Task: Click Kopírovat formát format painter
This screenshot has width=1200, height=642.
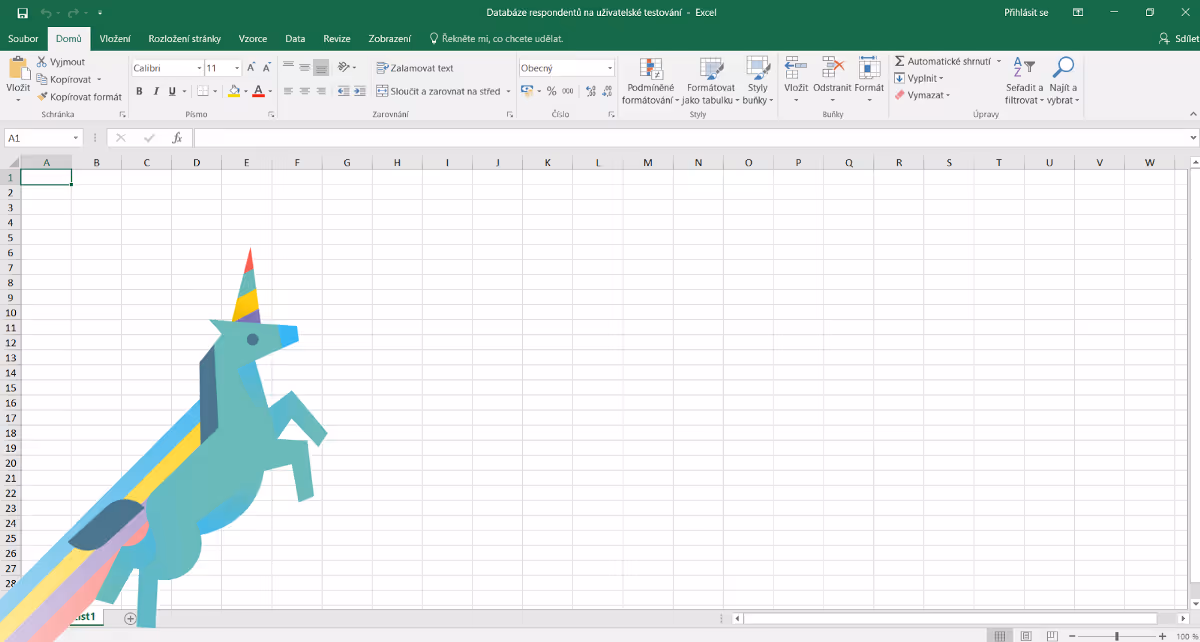Action: pyautogui.click(x=79, y=97)
